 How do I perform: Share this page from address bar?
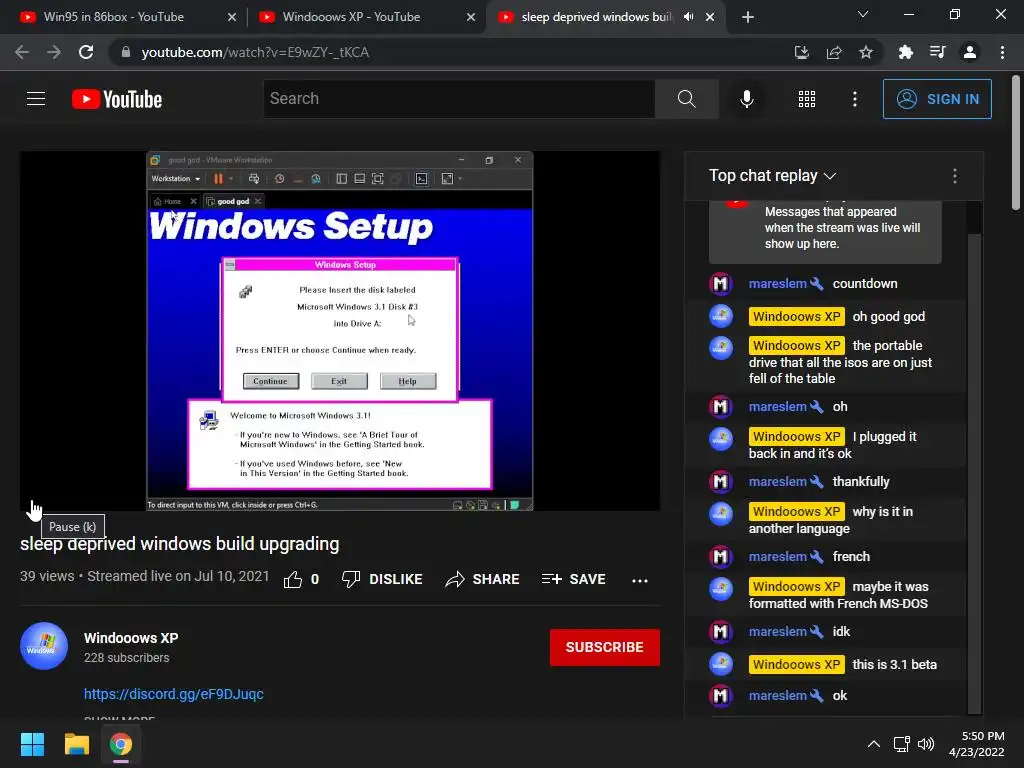(834, 52)
